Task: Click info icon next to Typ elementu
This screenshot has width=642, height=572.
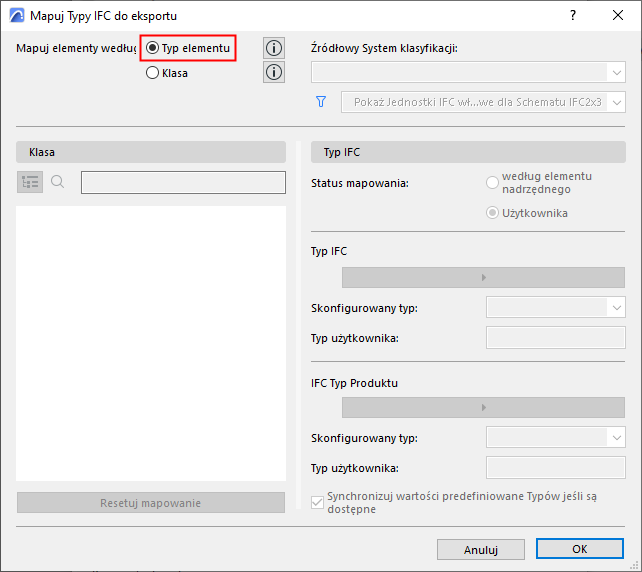Action: point(273,48)
